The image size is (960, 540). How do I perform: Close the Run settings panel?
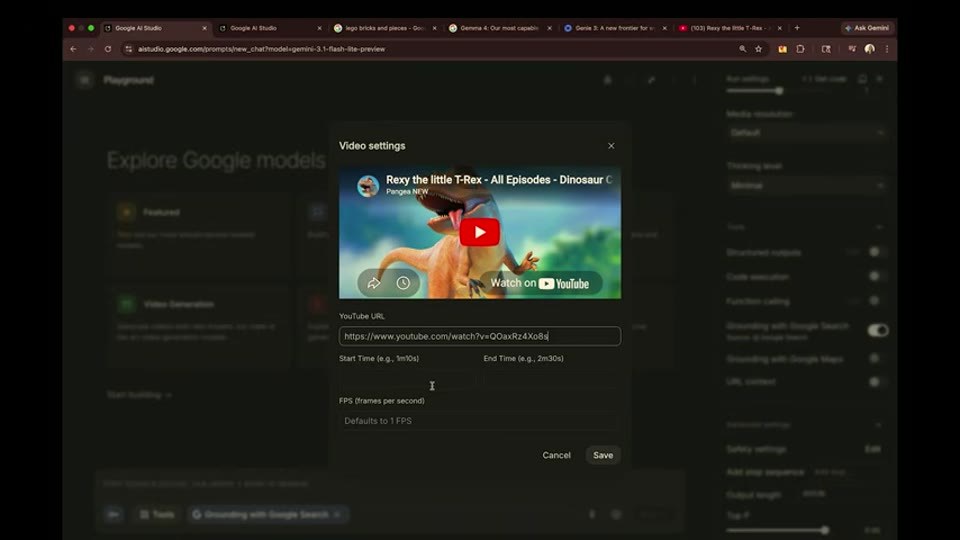click(879, 78)
